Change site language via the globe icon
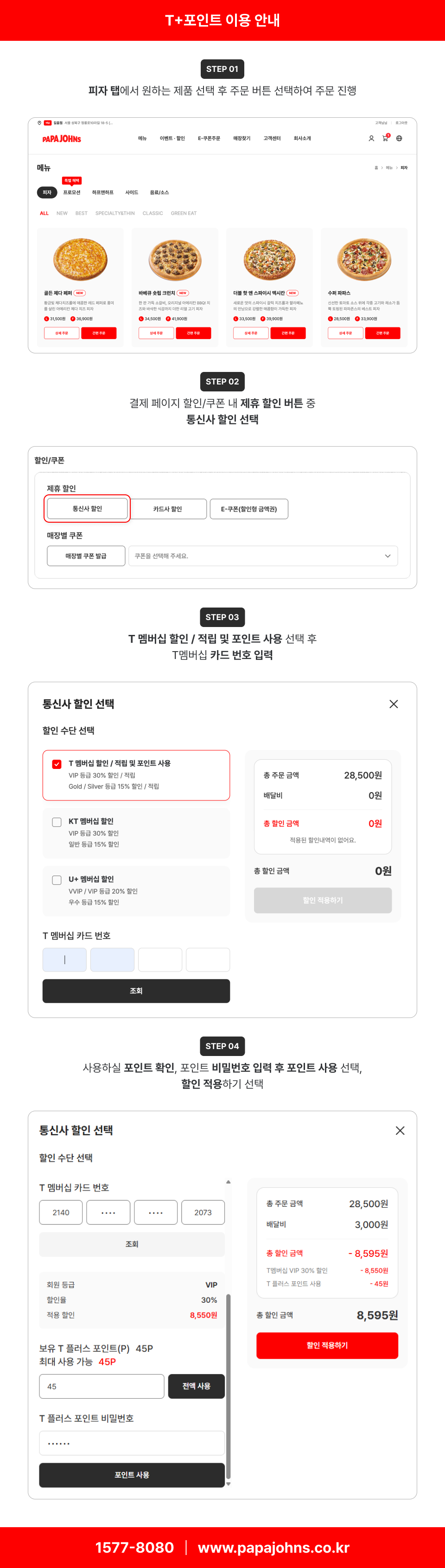This screenshot has height=1568, width=445. (400, 139)
